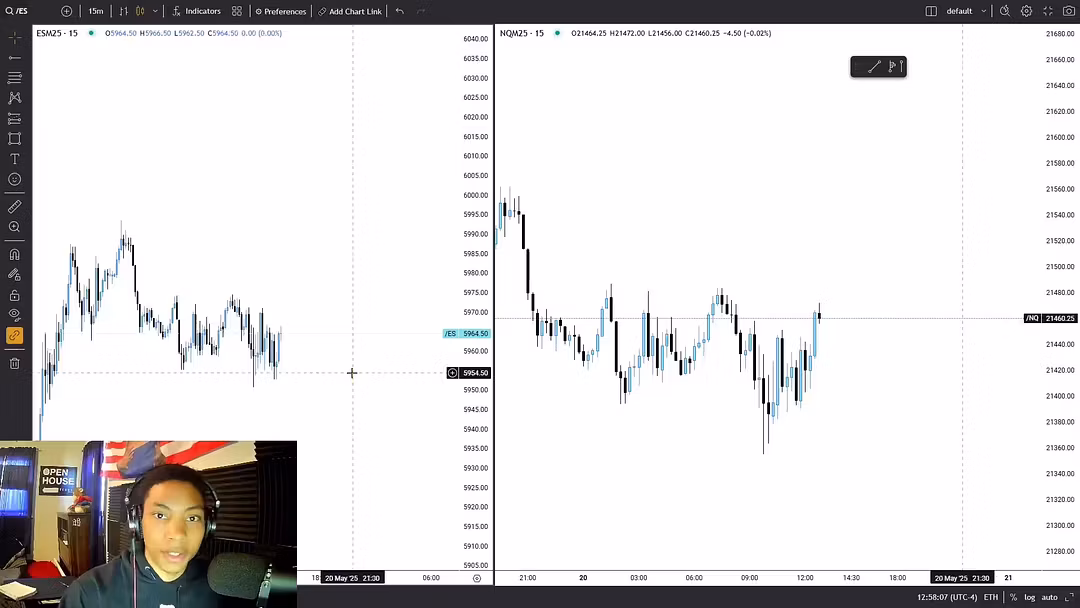
Task: Select the pattern drawing tool
Action: coord(14,98)
